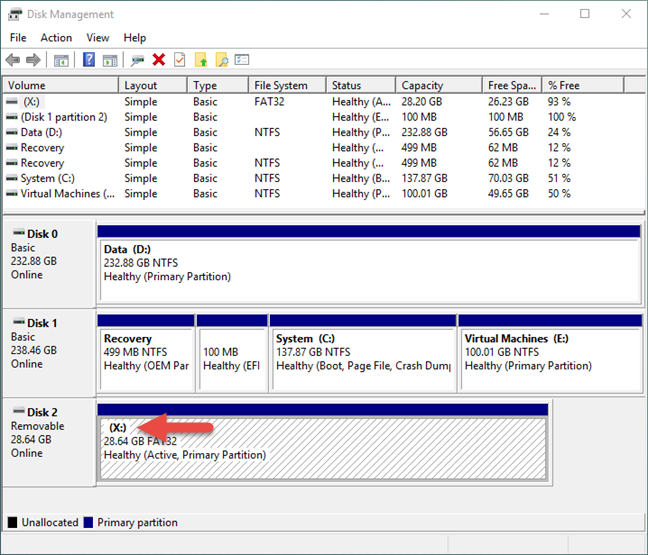Open Properties via checkmark page icon
Image resolution: width=648 pixels, height=555 pixels.
(x=179, y=60)
